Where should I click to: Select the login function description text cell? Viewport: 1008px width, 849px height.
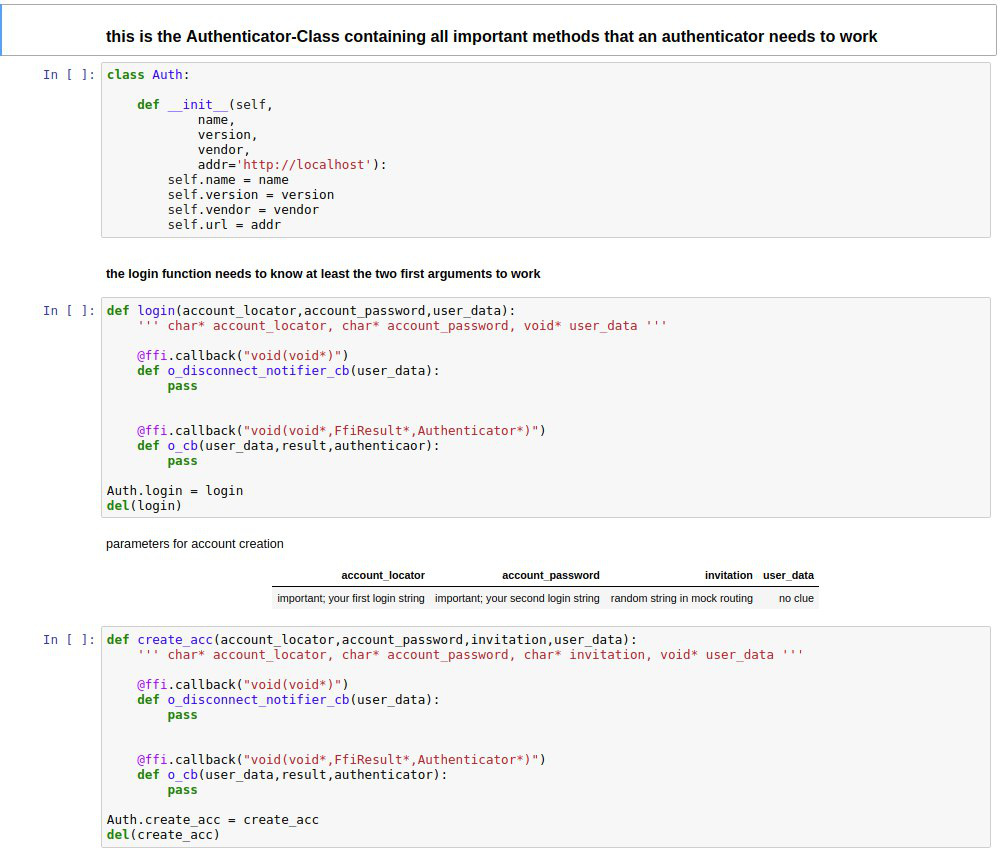[323, 274]
